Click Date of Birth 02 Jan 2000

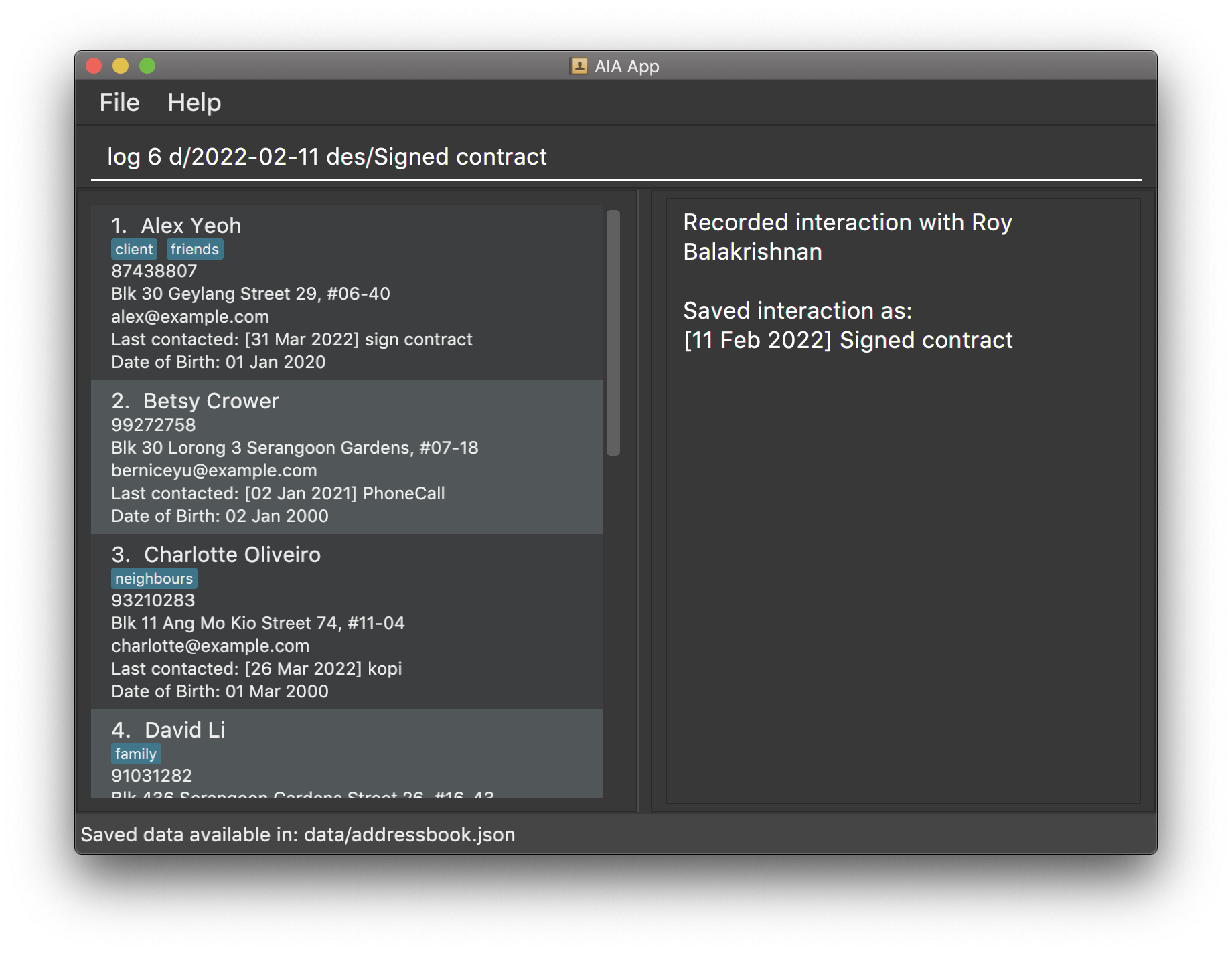(x=220, y=516)
